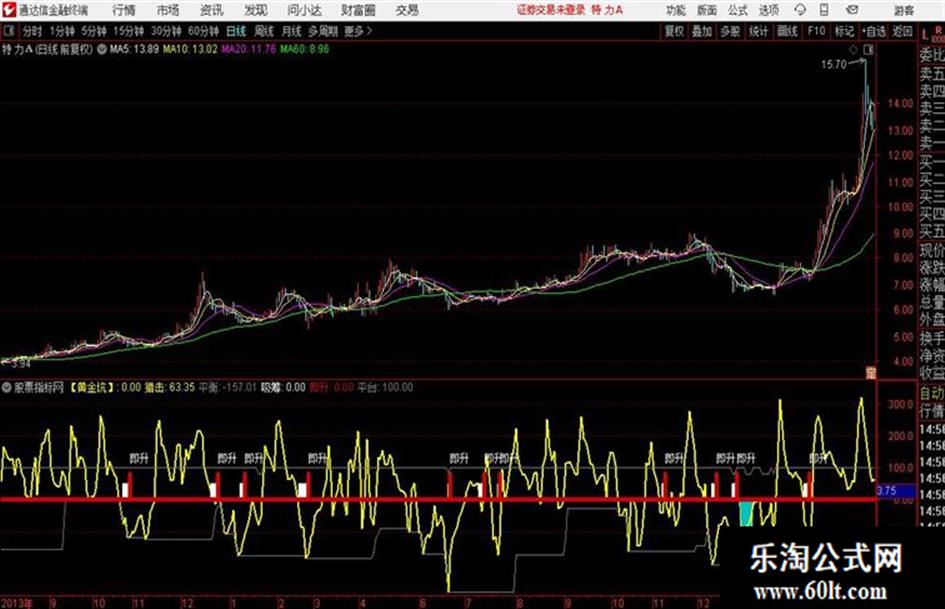Open the headset customer service icon
The height and width of the screenshot is (609, 945).
coord(800,10)
